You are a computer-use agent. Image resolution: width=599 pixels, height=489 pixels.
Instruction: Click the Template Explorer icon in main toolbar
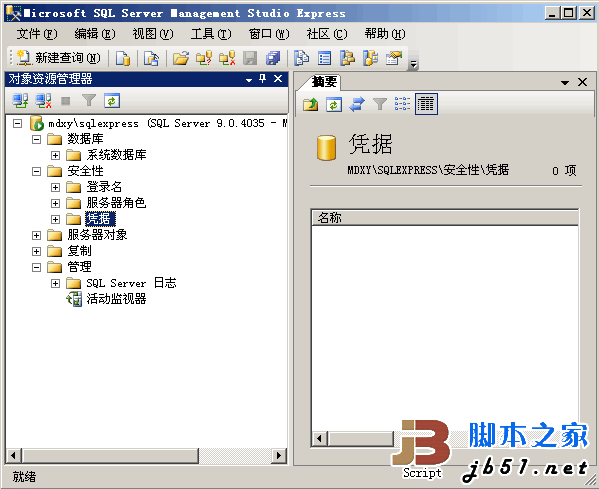(x=370, y=58)
